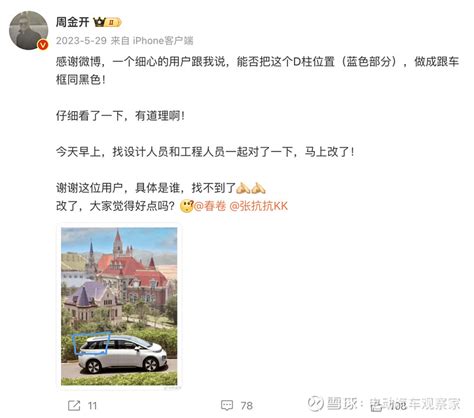Click the Xueqiu snowball logo watermark
Image resolution: width=474 pixels, height=418 pixels.
316,403
